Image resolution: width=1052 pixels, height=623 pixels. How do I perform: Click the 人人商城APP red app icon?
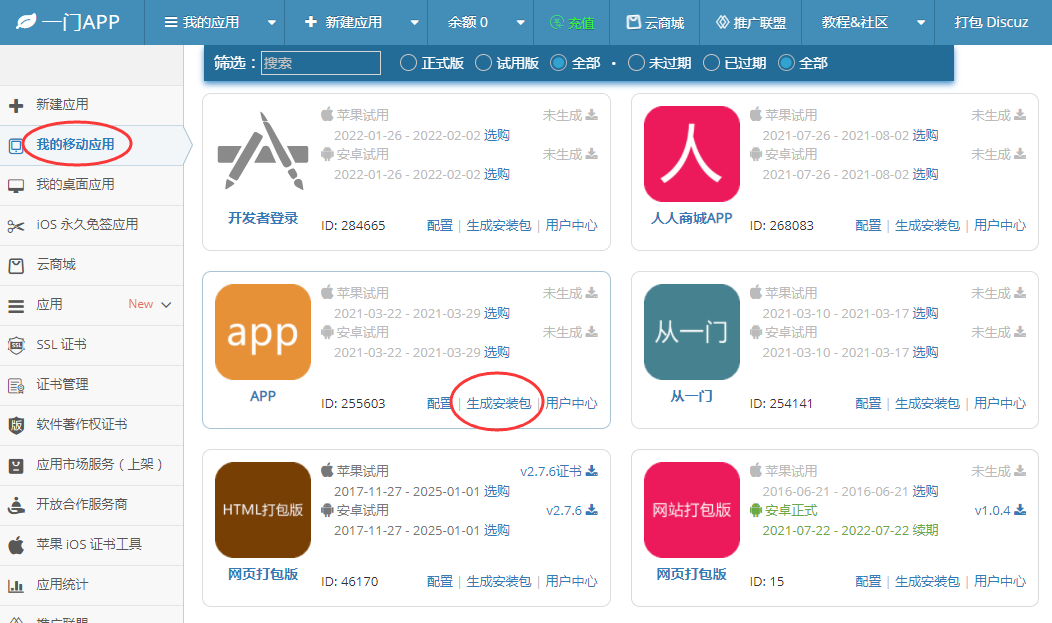pyautogui.click(x=692, y=154)
